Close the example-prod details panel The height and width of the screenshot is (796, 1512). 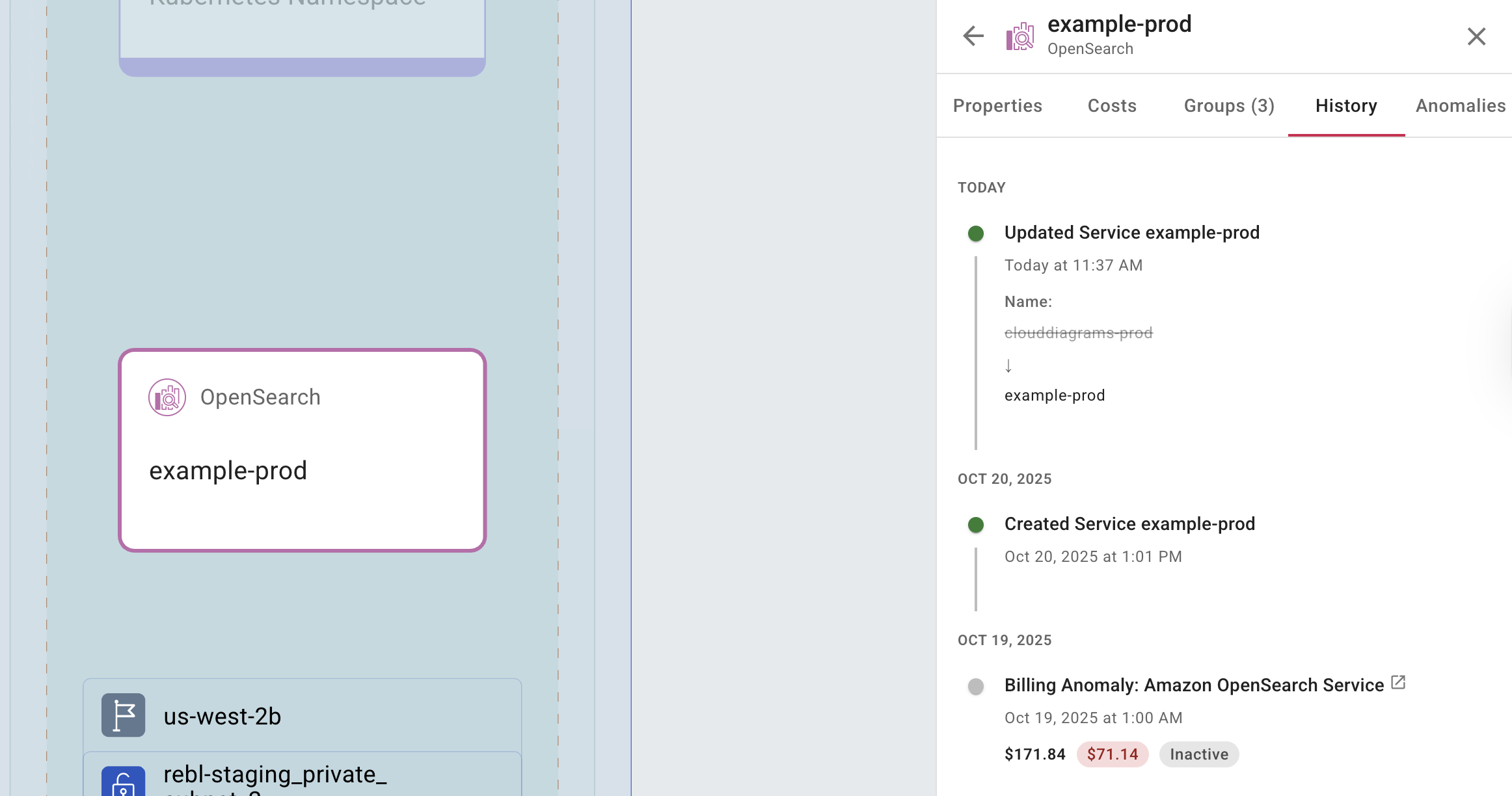[1476, 36]
